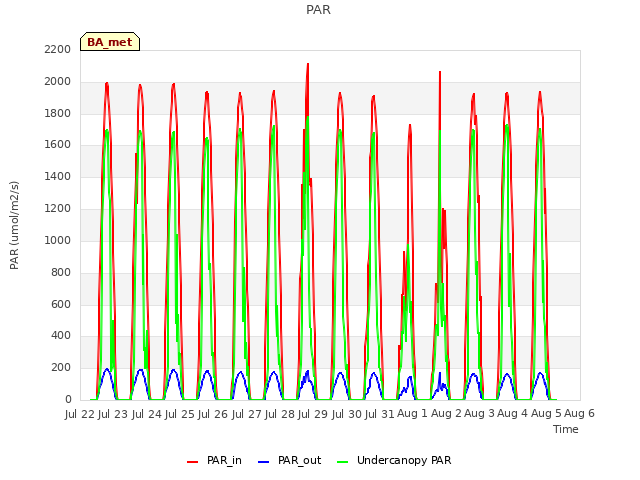The height and width of the screenshot is (480, 640).
Task: Click the PAR_in legend entry
Action: coord(214,460)
